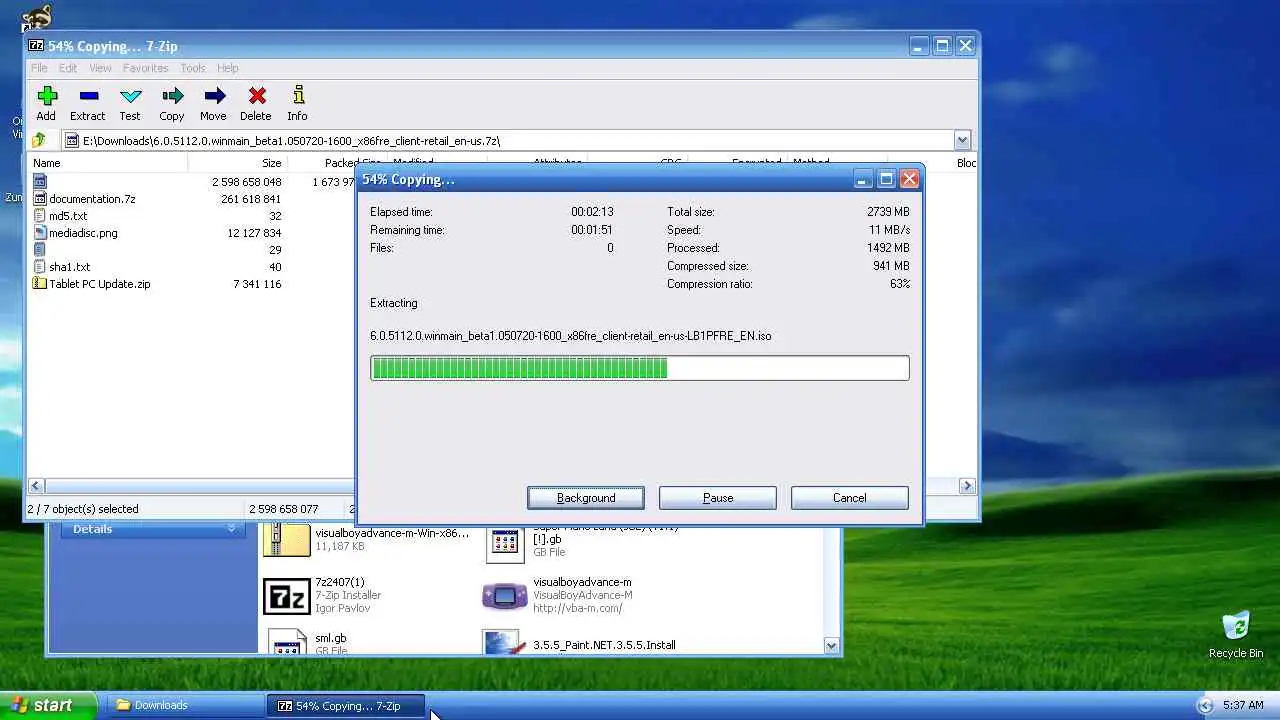The width and height of the screenshot is (1280, 720).
Task: Click the visualboyadvance-m-Win-x86 zip folder icon
Action: (x=286, y=539)
